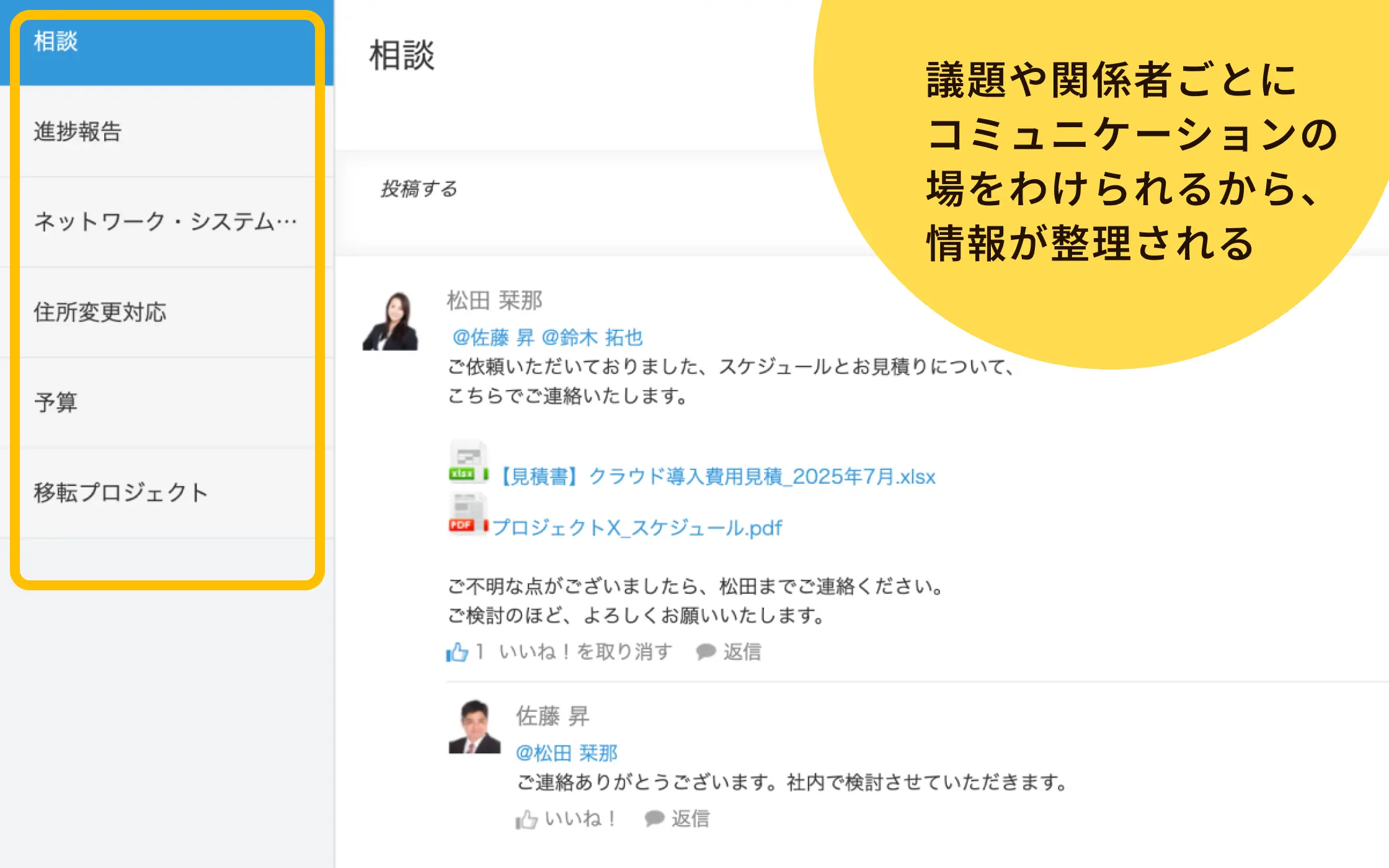Viewport: 1389px width, 868px height.
Task: Open プロジェクトX_スケジュール.pdf link
Action: pos(637,528)
